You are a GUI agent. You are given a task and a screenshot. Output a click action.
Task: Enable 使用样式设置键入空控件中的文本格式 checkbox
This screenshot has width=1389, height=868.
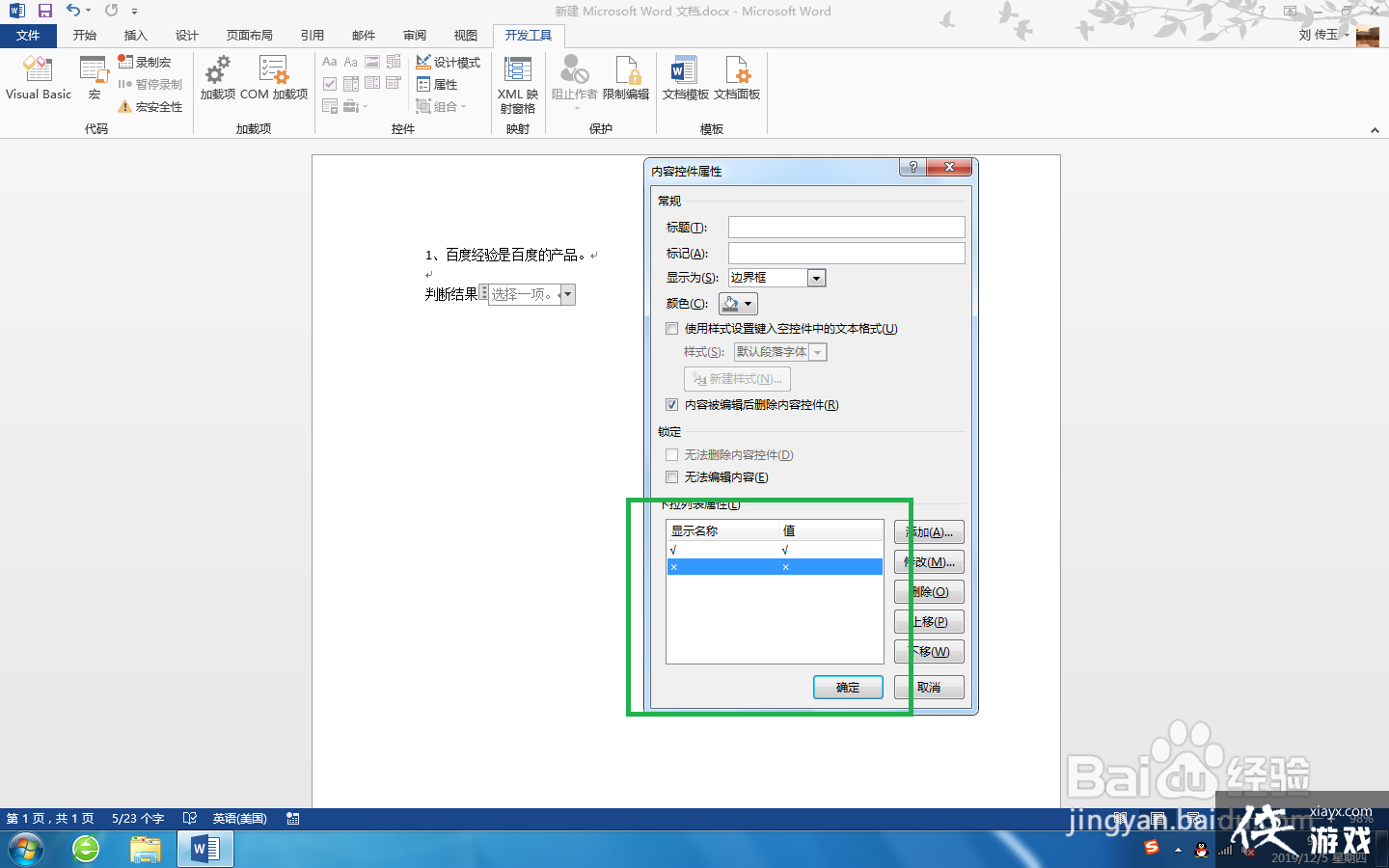coord(672,329)
